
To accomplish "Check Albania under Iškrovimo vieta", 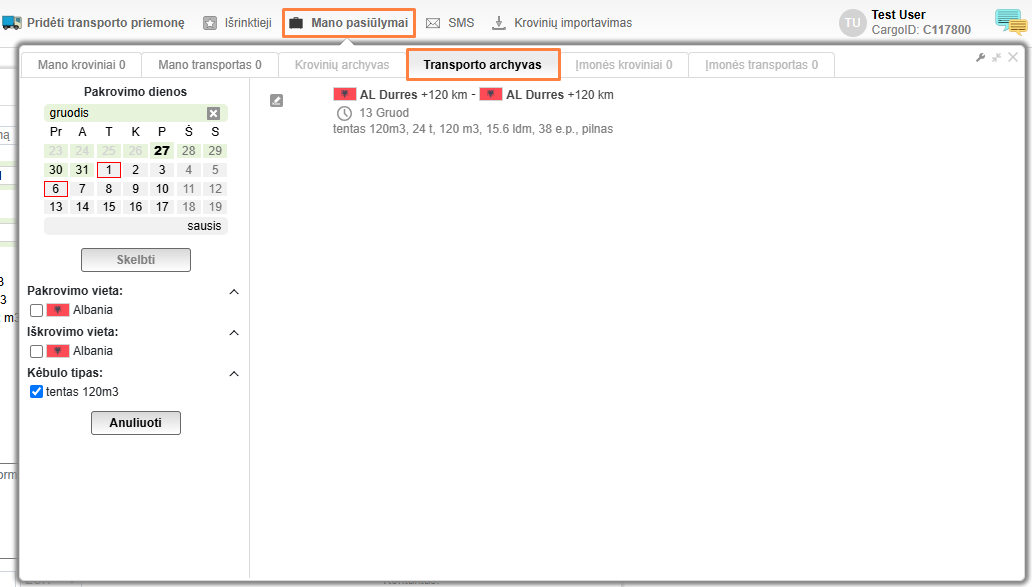I will point(37,351).
